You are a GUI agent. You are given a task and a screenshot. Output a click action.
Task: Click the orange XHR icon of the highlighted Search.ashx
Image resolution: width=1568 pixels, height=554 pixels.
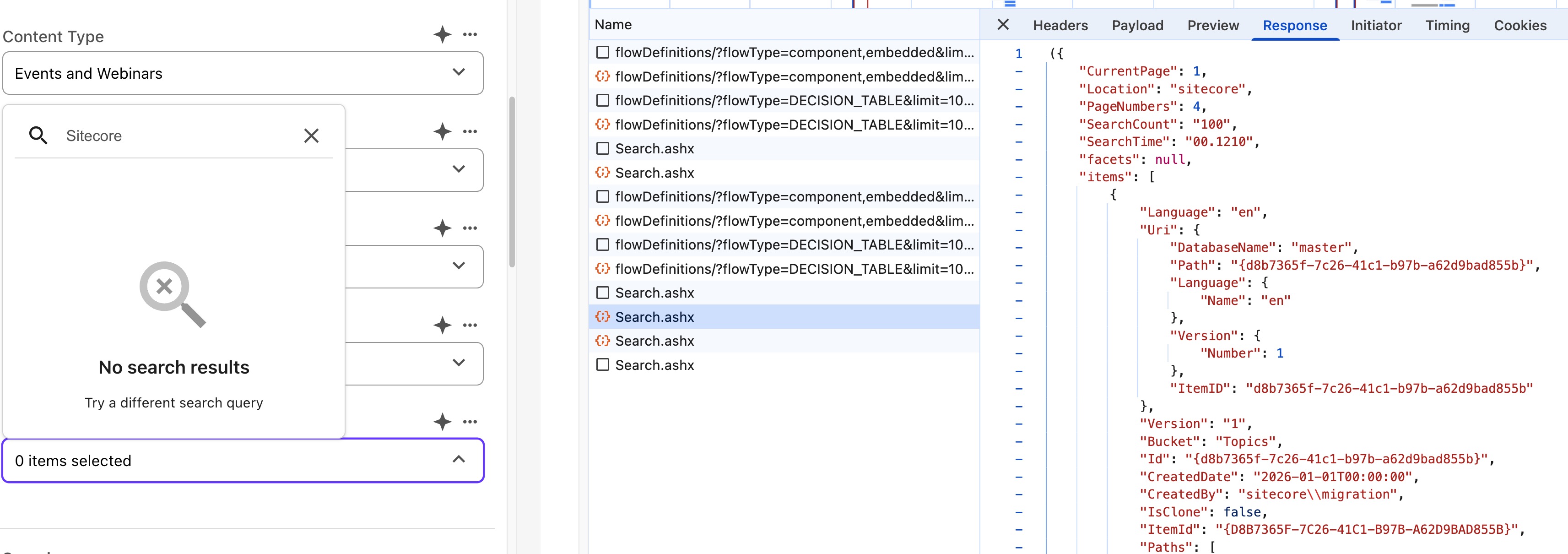[603, 316]
